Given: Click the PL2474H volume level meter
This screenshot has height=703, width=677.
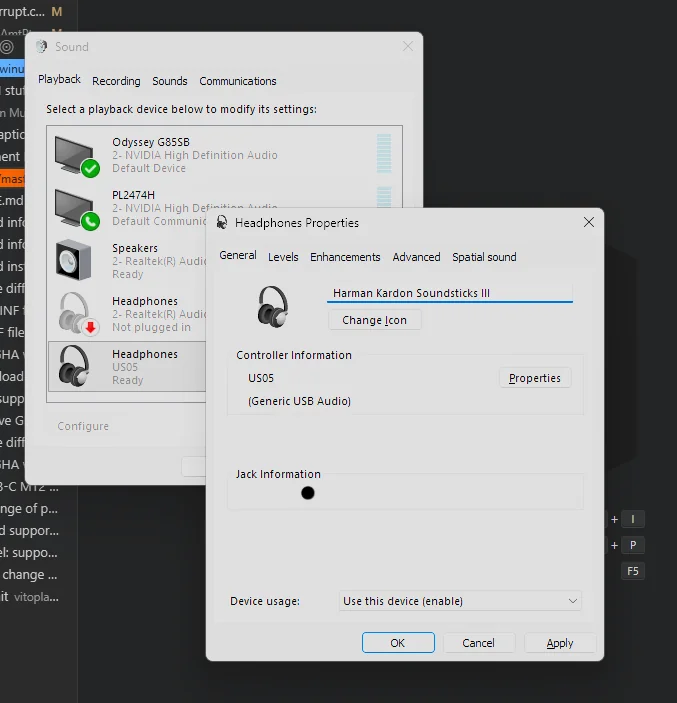Looking at the screenshot, I should [x=384, y=197].
